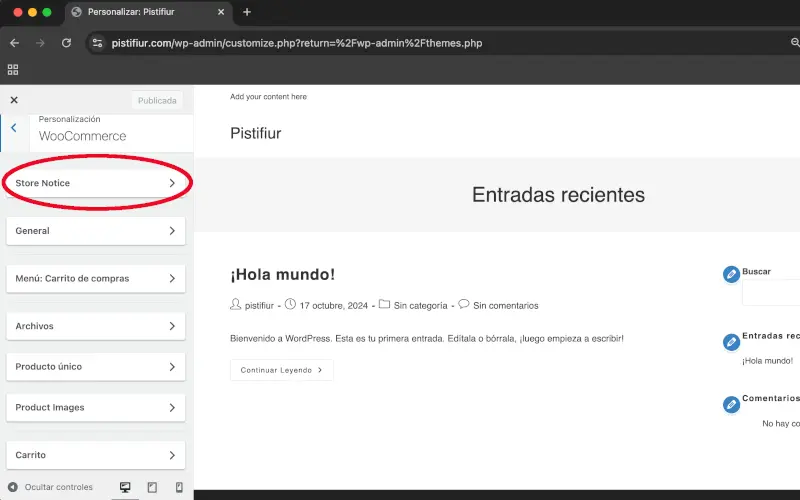800x500 pixels.
Task: Go back using the blue chevron arrow
Action: point(14,128)
